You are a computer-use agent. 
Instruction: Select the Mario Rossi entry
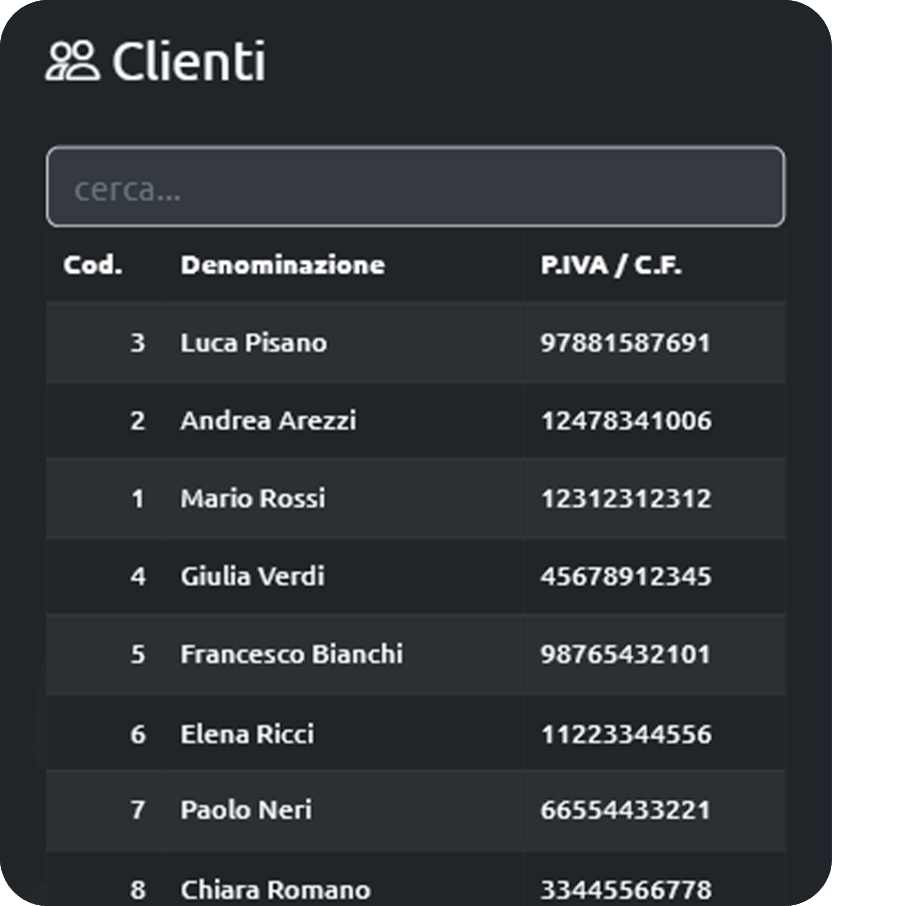point(252,498)
